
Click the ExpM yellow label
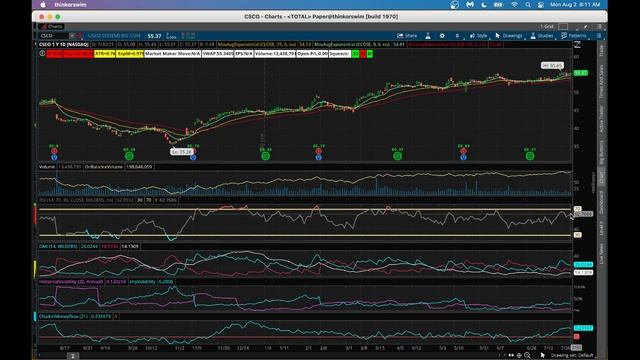coord(130,53)
